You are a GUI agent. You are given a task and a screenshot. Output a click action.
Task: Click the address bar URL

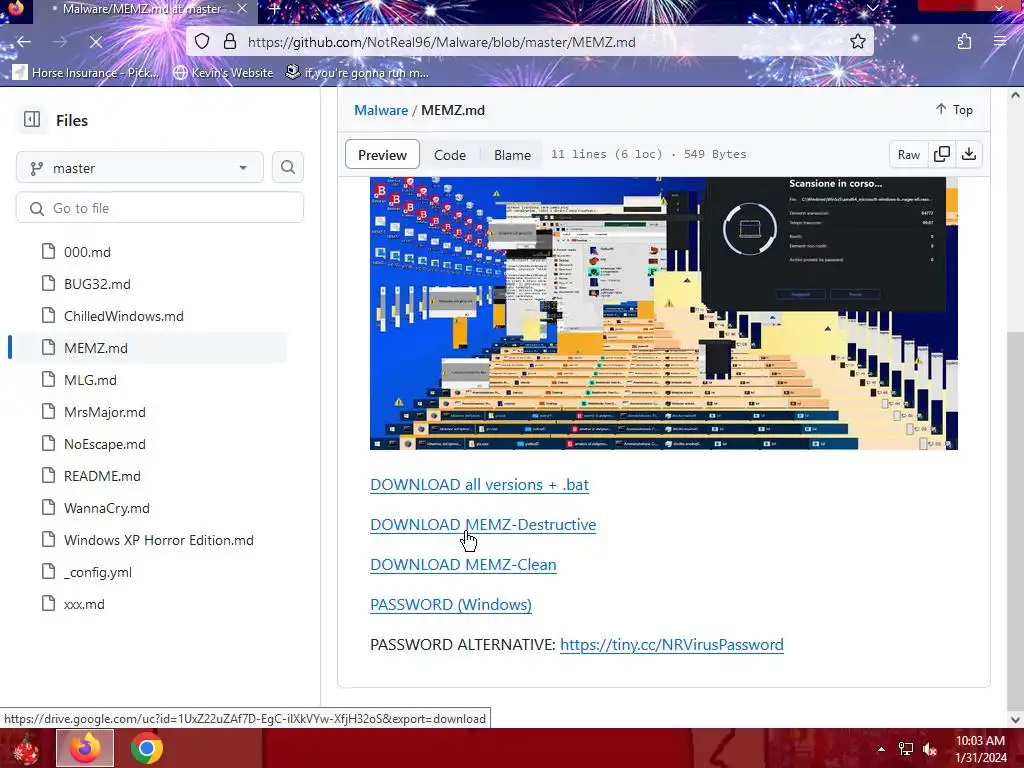441,42
